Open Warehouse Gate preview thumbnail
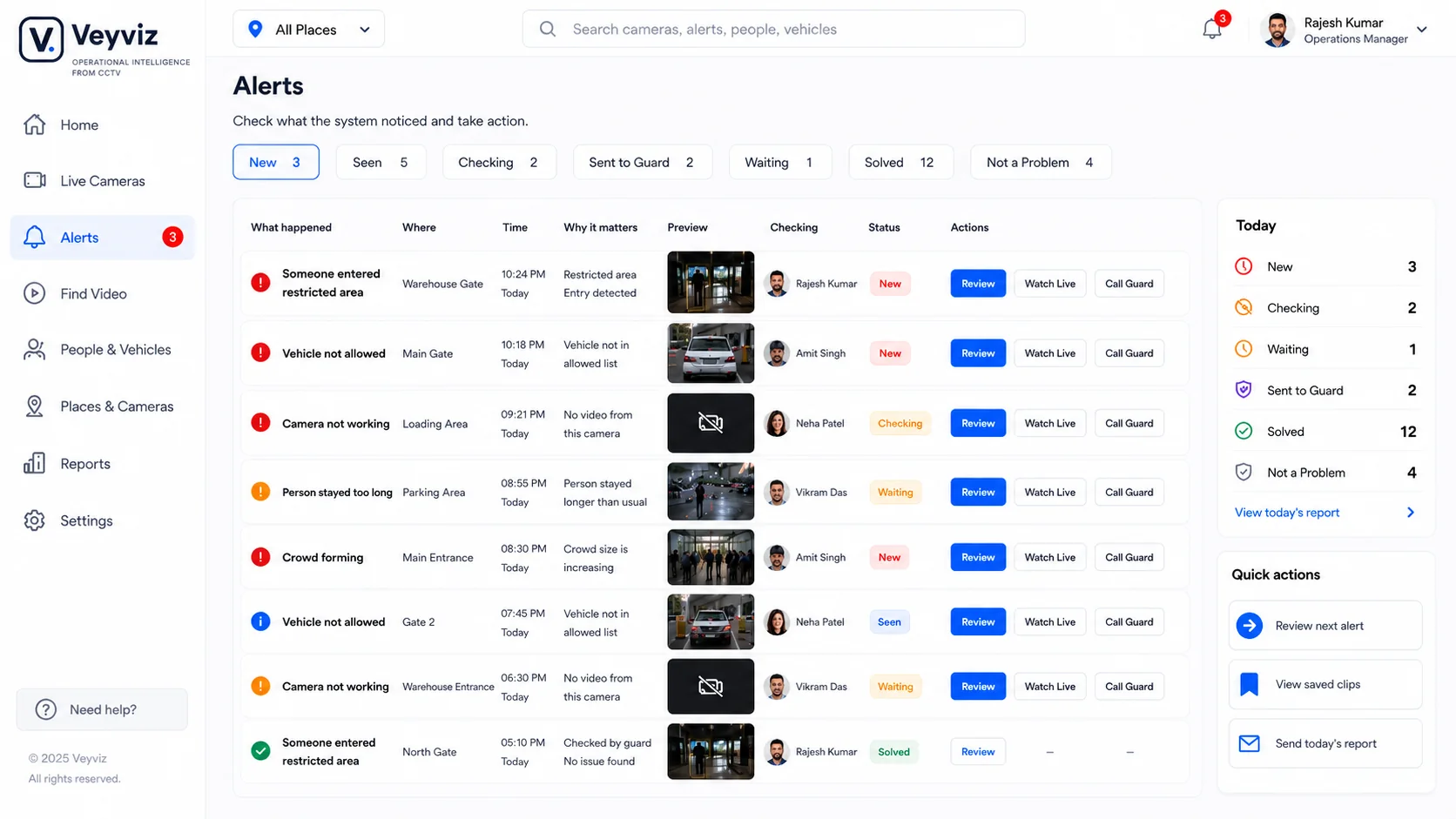Screen dimensions: 1456x819 (711, 282)
